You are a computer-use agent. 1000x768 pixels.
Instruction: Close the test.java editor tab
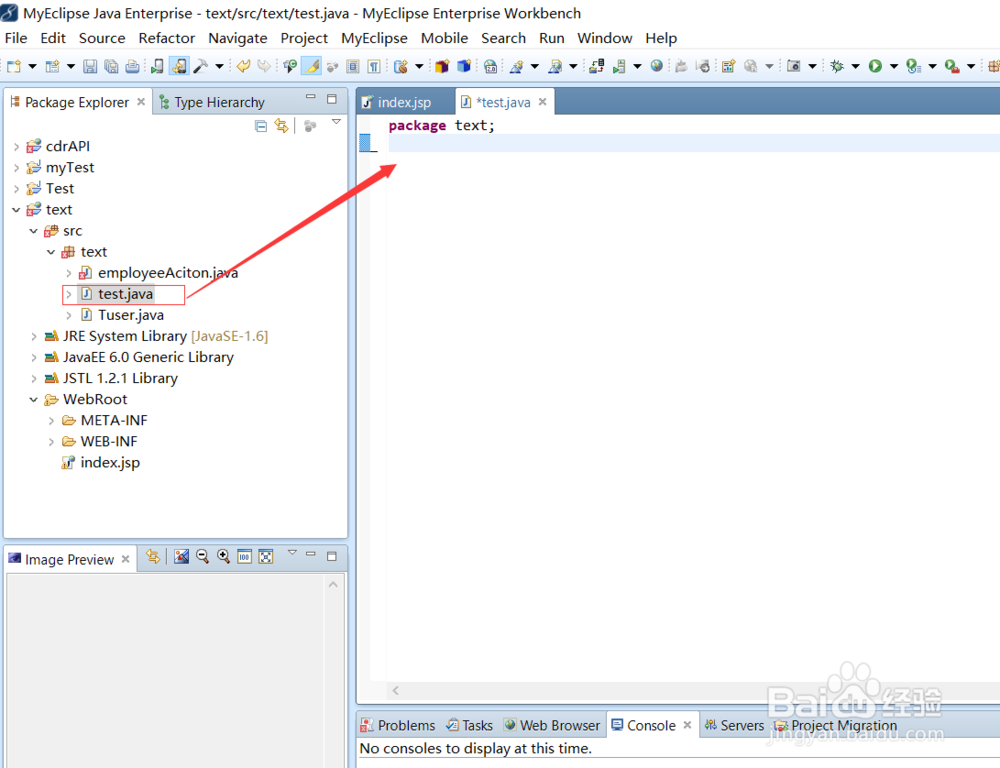pyautogui.click(x=542, y=101)
